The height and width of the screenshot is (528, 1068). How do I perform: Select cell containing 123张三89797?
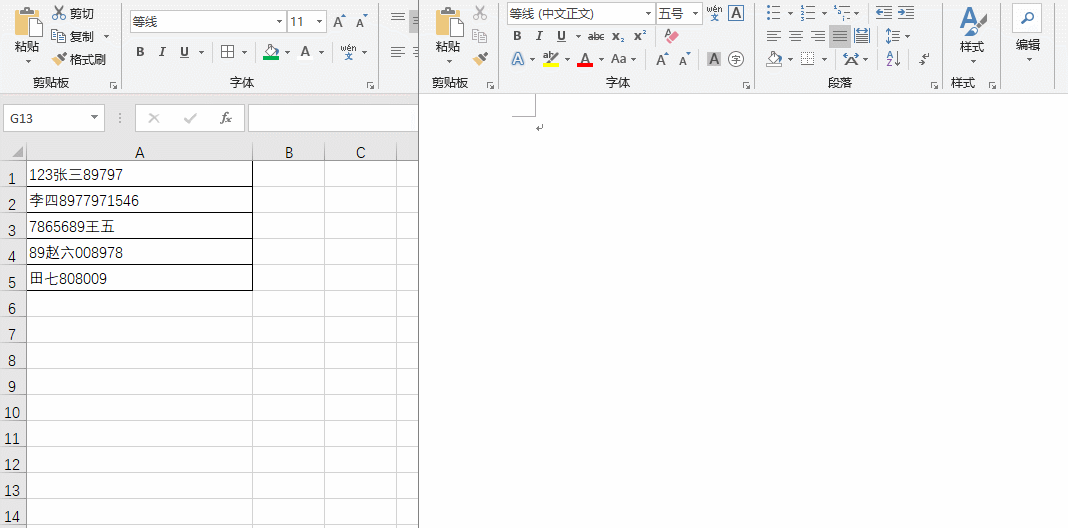pos(140,174)
